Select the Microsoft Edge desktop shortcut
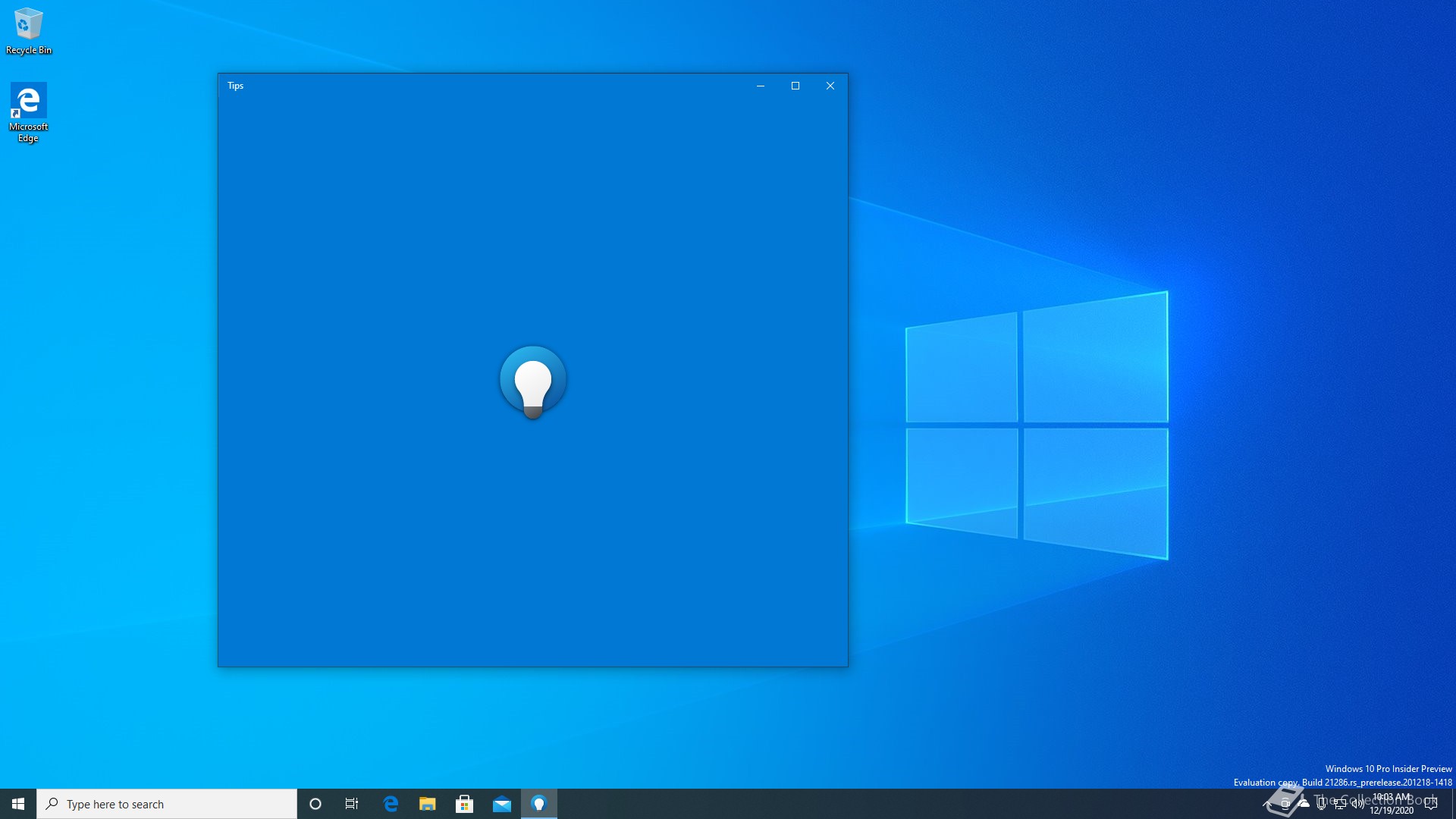 point(28,111)
